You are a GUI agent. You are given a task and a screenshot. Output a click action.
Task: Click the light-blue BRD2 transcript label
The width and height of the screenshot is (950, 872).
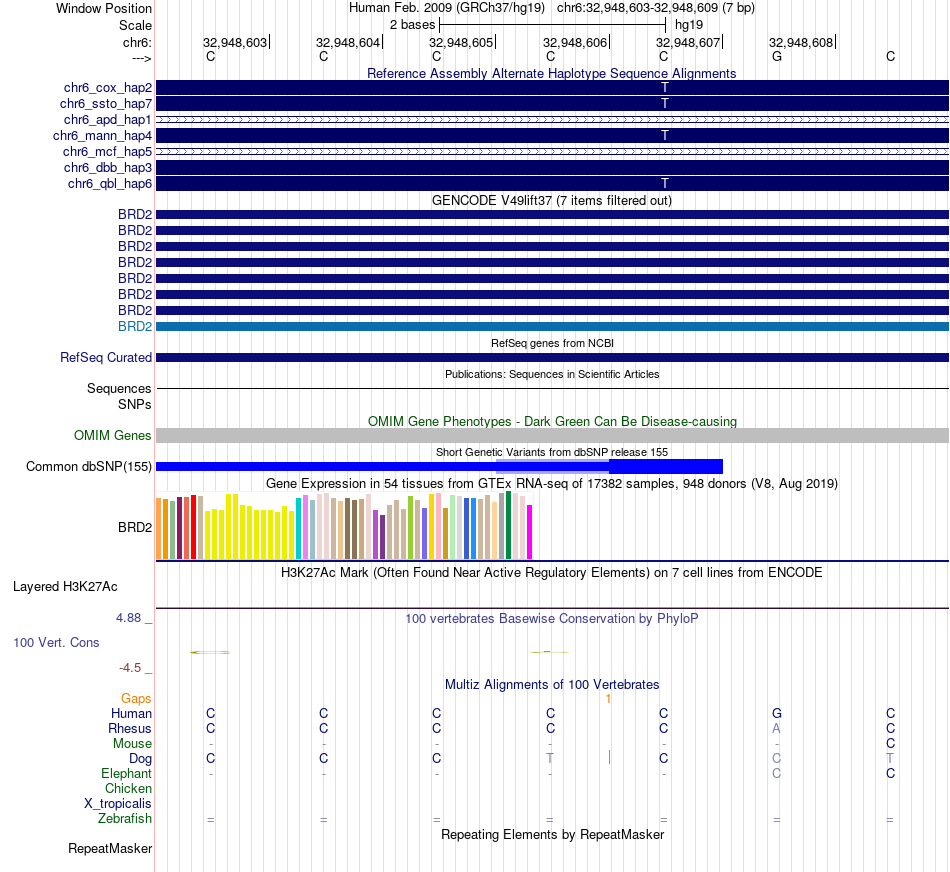point(135,326)
